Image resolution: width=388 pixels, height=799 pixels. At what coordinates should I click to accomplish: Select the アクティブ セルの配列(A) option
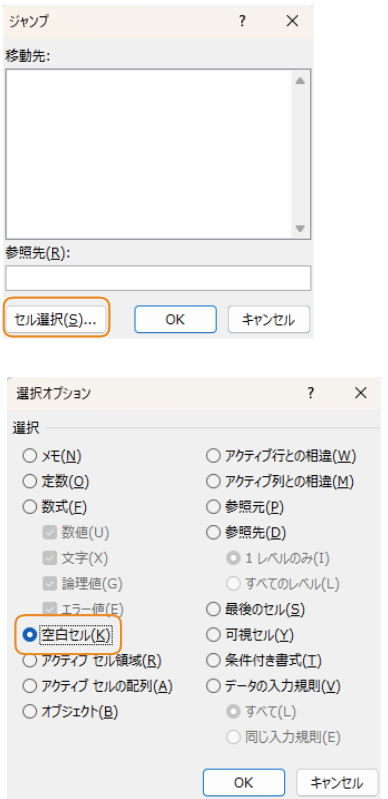[97, 686]
